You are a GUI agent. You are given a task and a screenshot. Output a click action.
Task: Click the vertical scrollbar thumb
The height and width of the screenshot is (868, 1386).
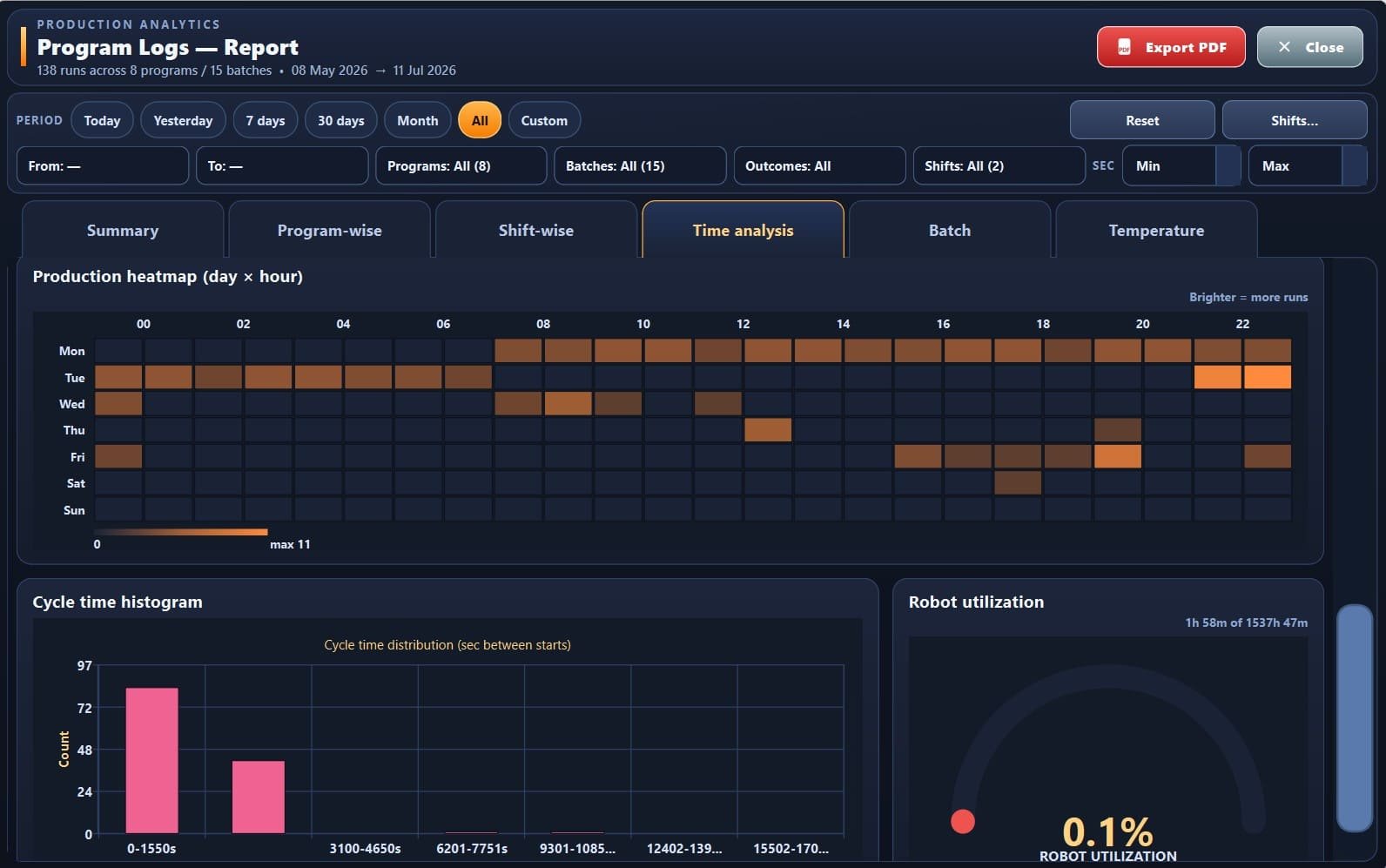coord(1355,717)
